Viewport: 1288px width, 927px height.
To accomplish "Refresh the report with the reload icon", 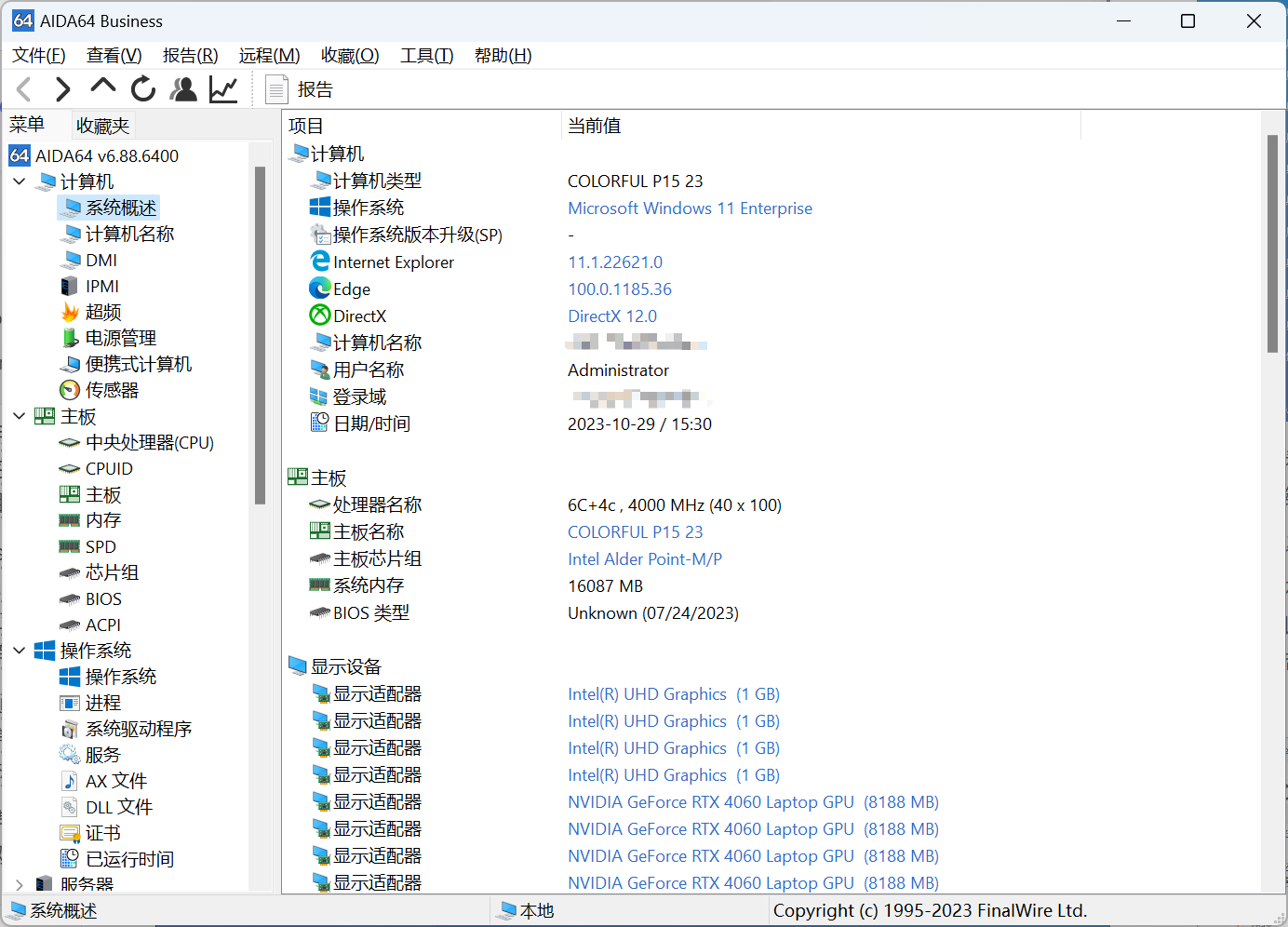I will (x=142, y=88).
